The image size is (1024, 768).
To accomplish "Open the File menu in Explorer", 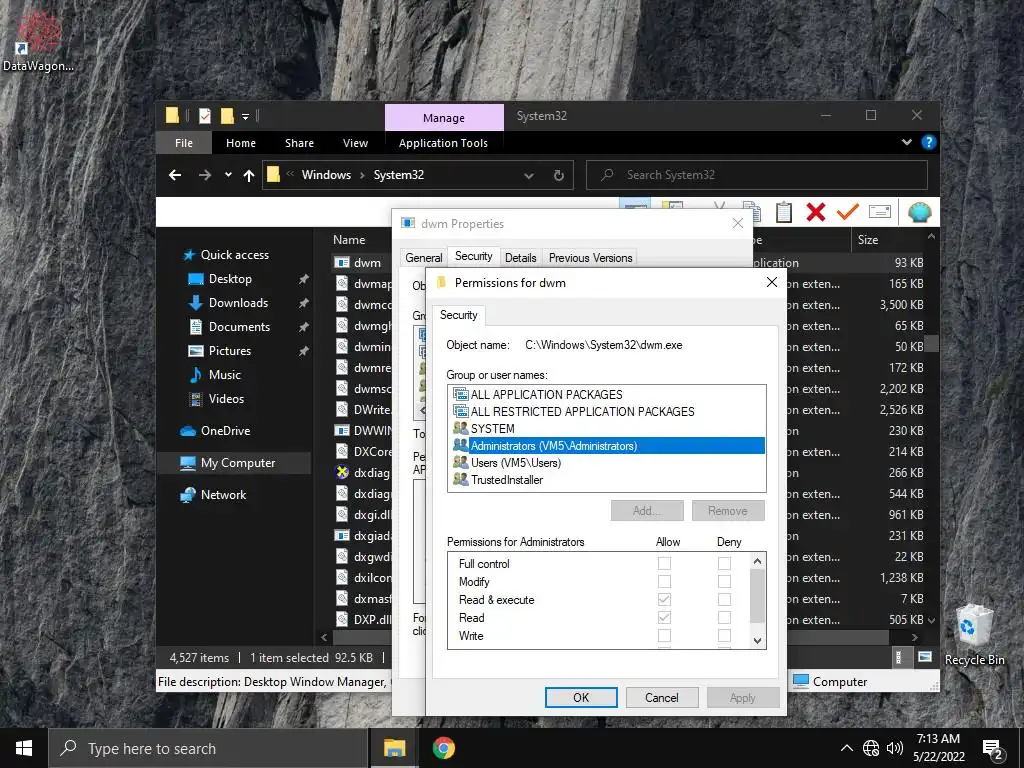I will [184, 143].
